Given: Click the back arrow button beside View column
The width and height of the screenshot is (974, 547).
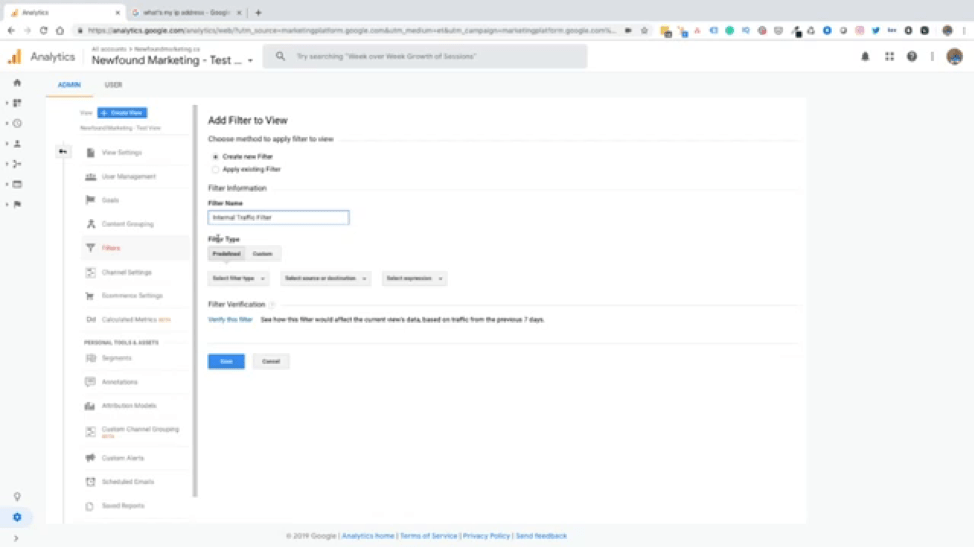Looking at the screenshot, I should pos(63,151).
